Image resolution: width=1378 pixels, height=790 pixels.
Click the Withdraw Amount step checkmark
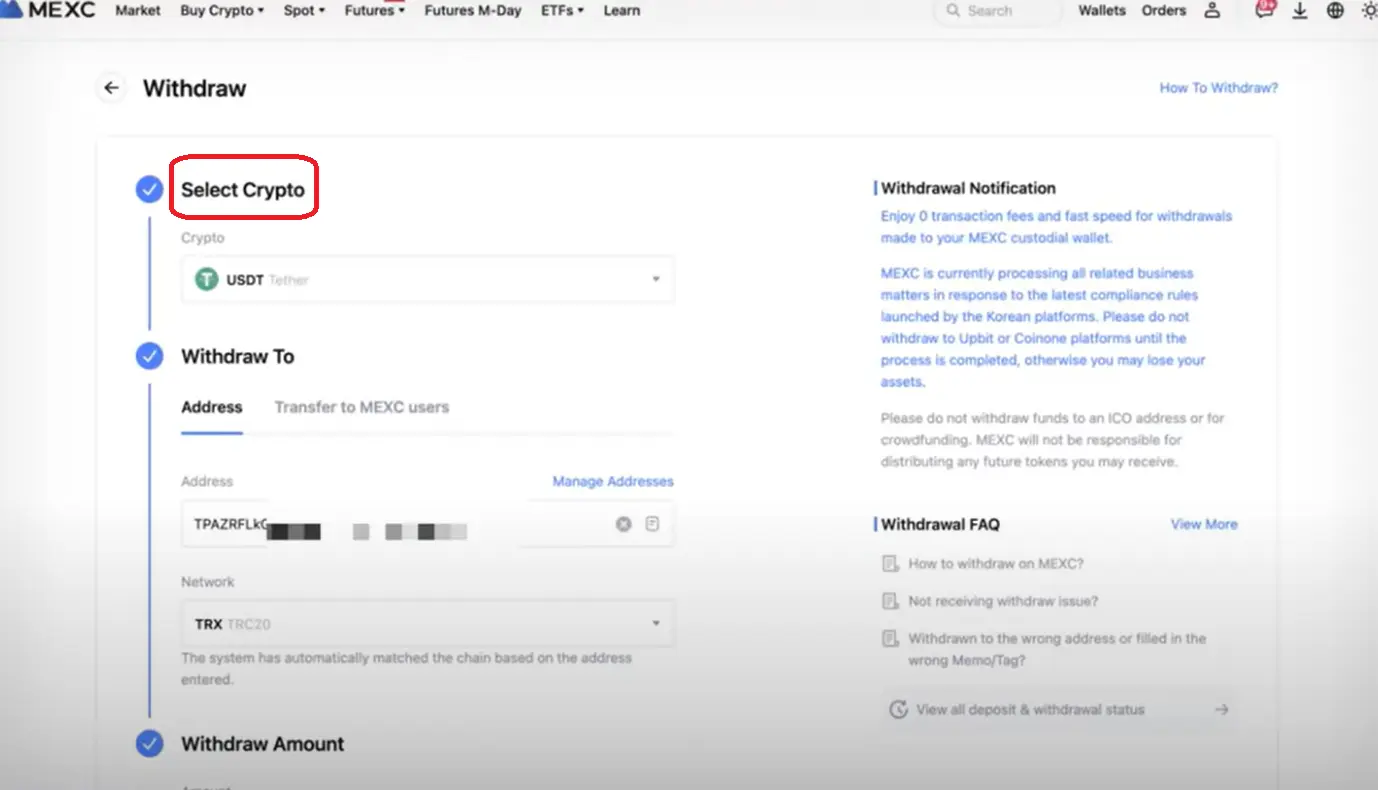(149, 743)
